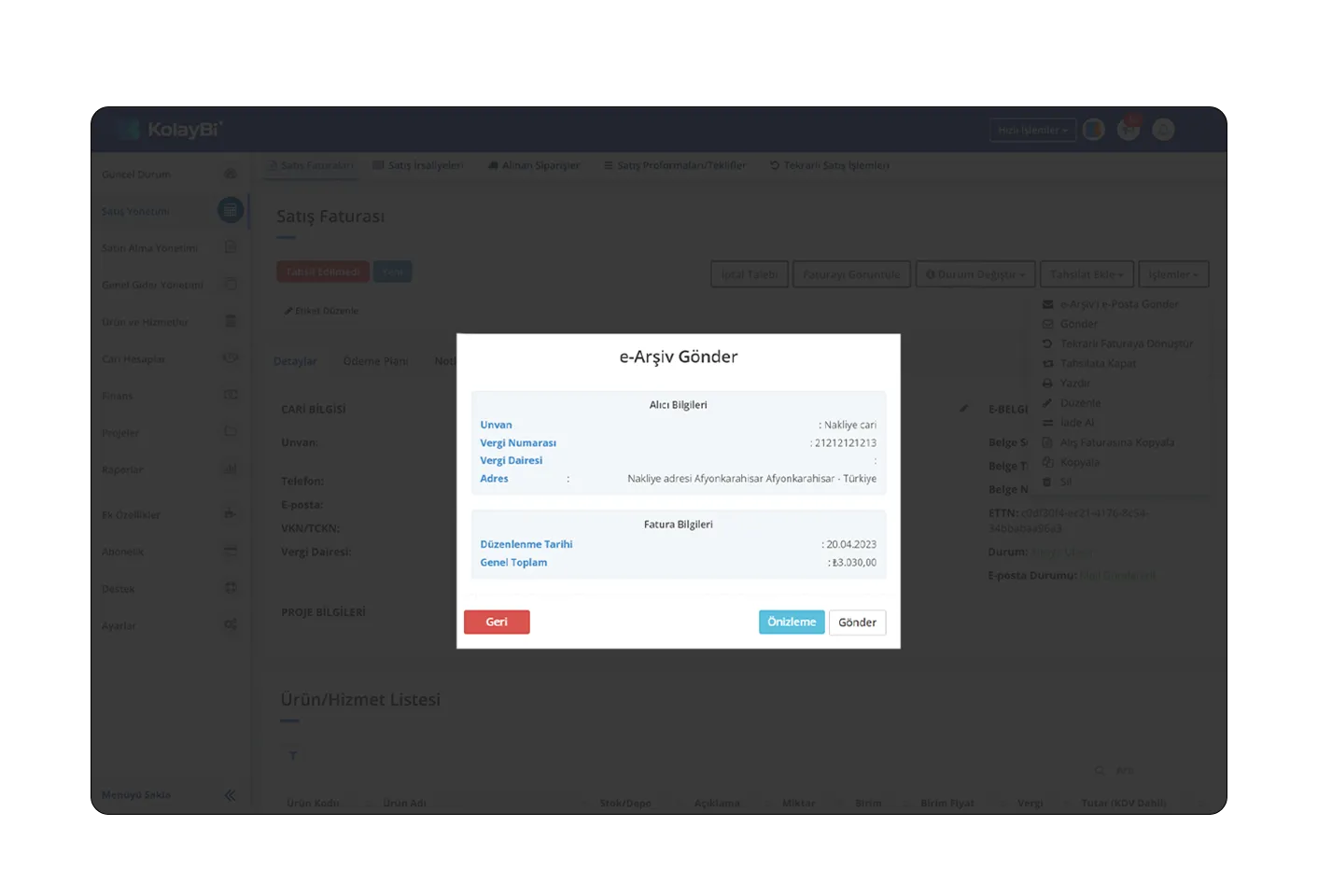The height and width of the screenshot is (896, 1318).
Task: Click the filter funnel icon under Ürün/Hizmet Listesi
Action: 292,755
